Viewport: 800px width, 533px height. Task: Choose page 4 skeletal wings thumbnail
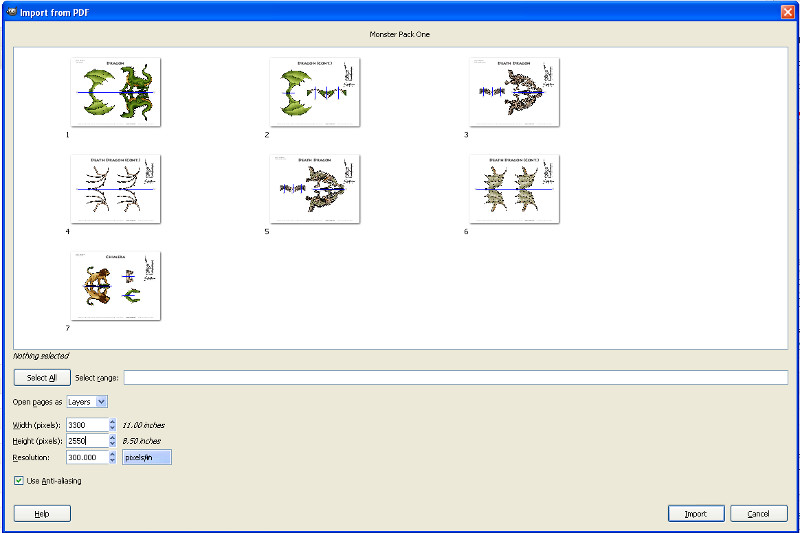115,188
